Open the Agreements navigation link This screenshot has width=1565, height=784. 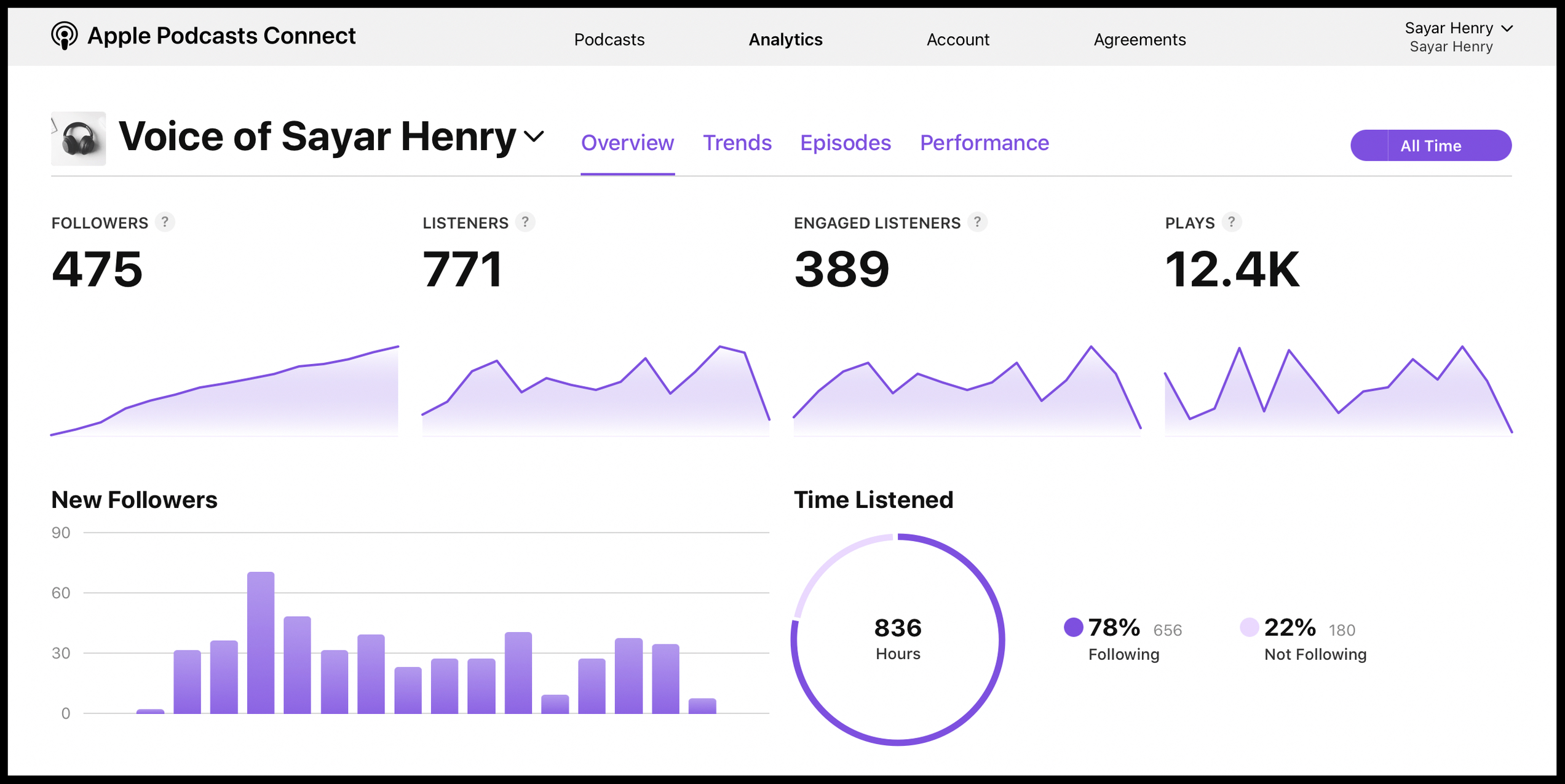[x=1139, y=39]
